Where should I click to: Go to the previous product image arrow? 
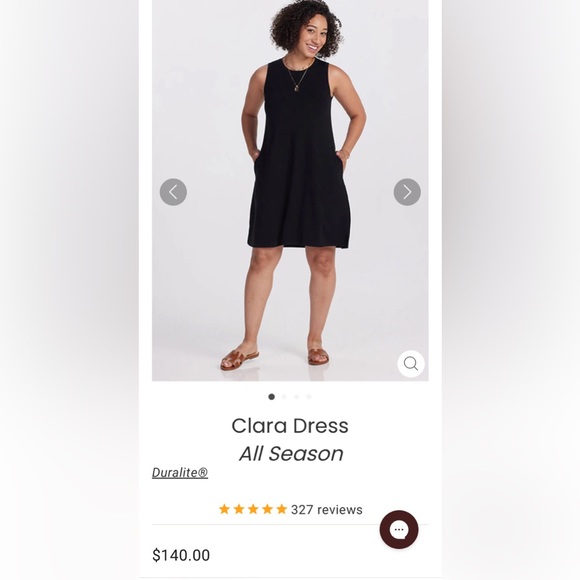pyautogui.click(x=173, y=192)
